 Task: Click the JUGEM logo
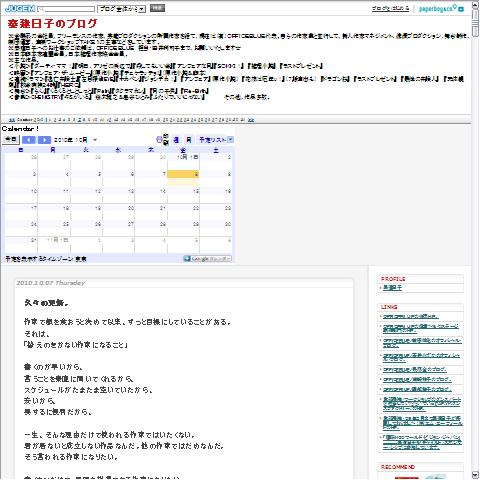20,8
